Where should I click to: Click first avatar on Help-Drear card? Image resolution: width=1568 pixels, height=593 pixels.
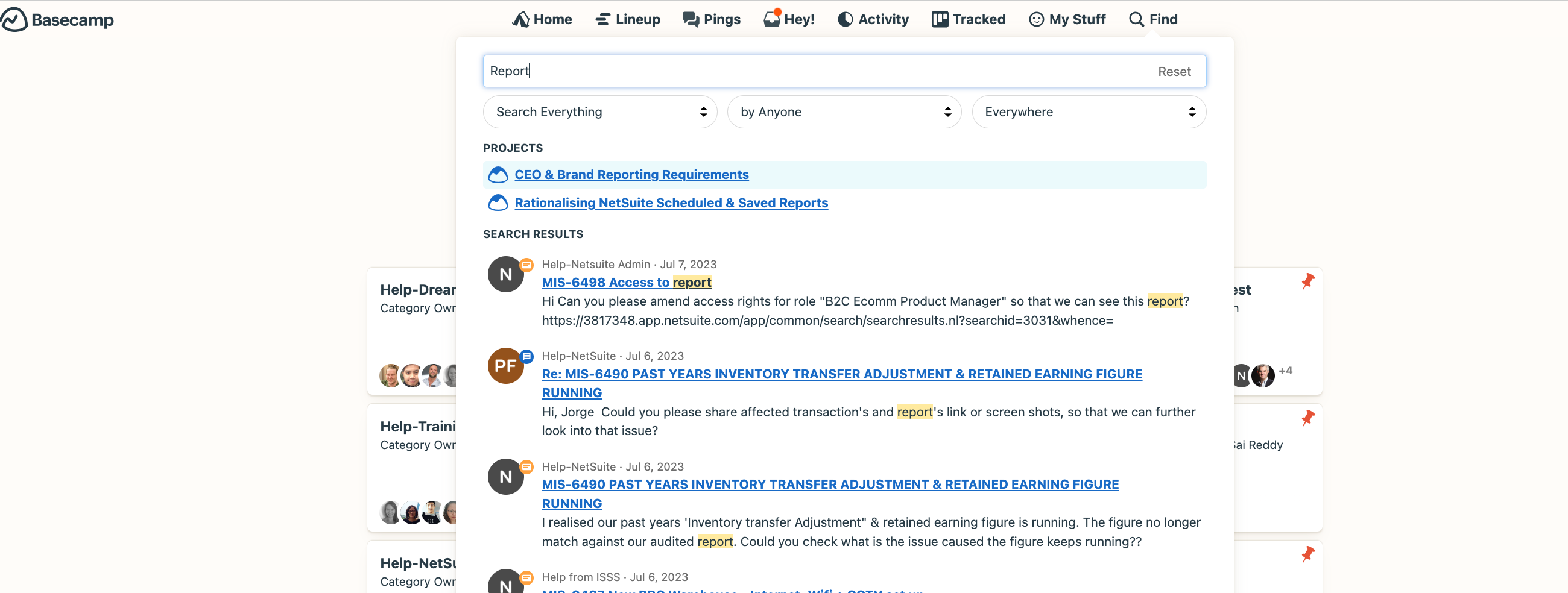(x=390, y=376)
